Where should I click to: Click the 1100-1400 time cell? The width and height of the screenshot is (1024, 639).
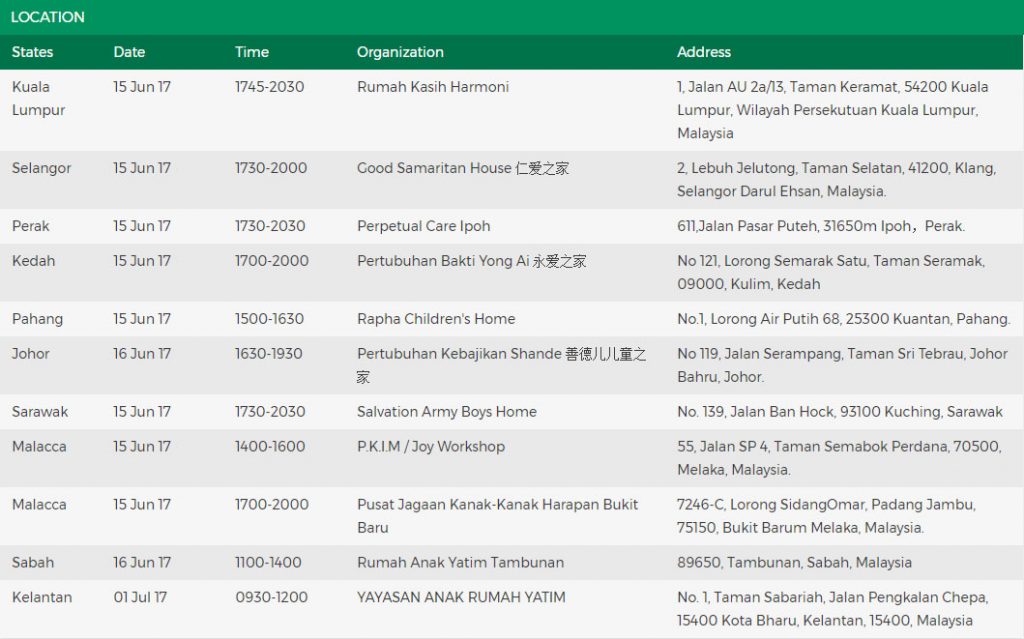[268, 563]
